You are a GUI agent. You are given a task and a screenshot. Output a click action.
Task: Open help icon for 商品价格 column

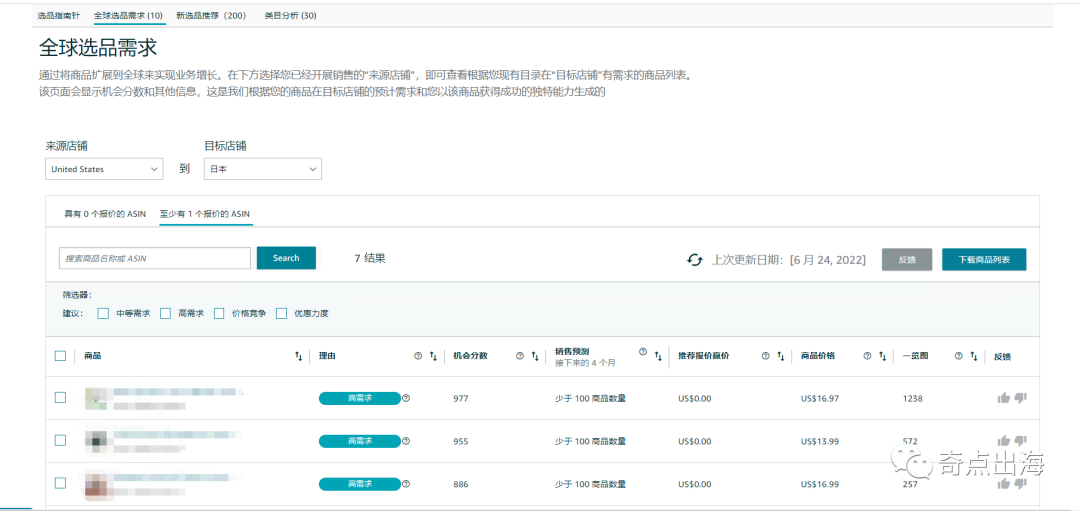tap(867, 356)
